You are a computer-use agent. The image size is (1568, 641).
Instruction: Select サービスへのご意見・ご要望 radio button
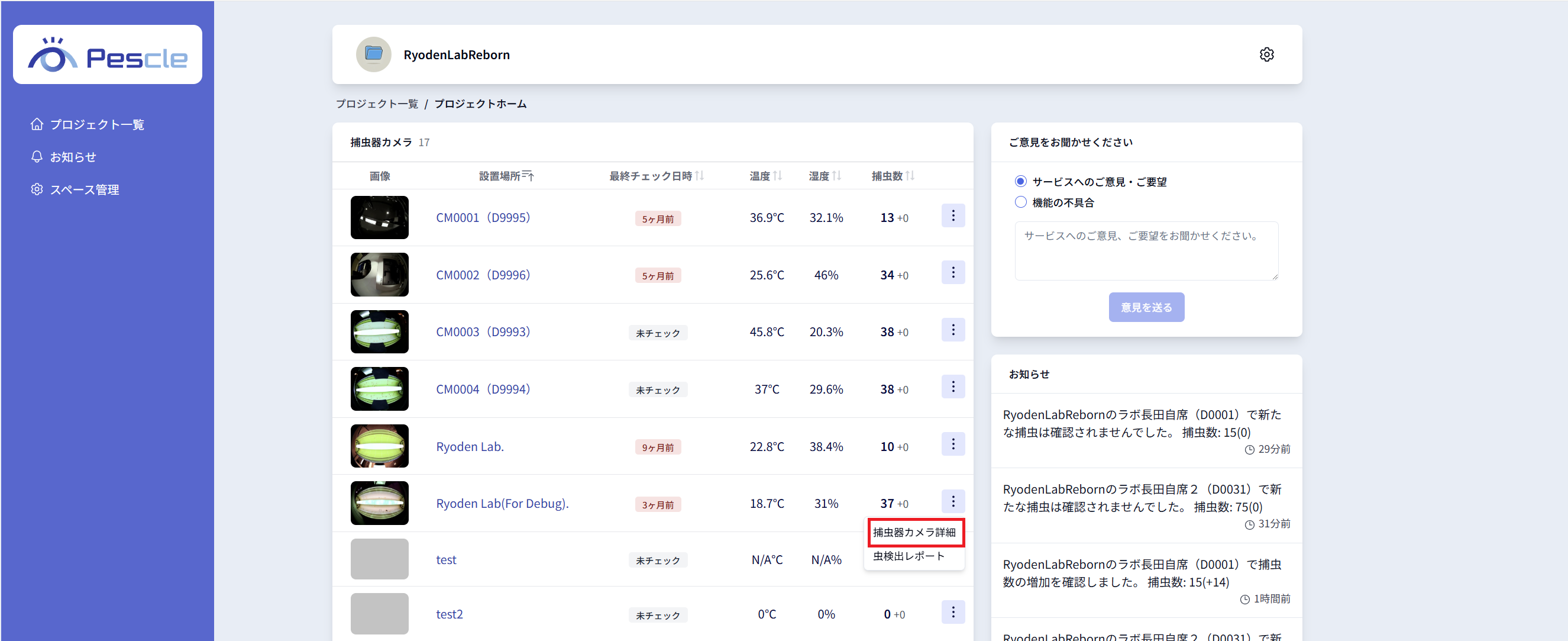(x=1020, y=182)
